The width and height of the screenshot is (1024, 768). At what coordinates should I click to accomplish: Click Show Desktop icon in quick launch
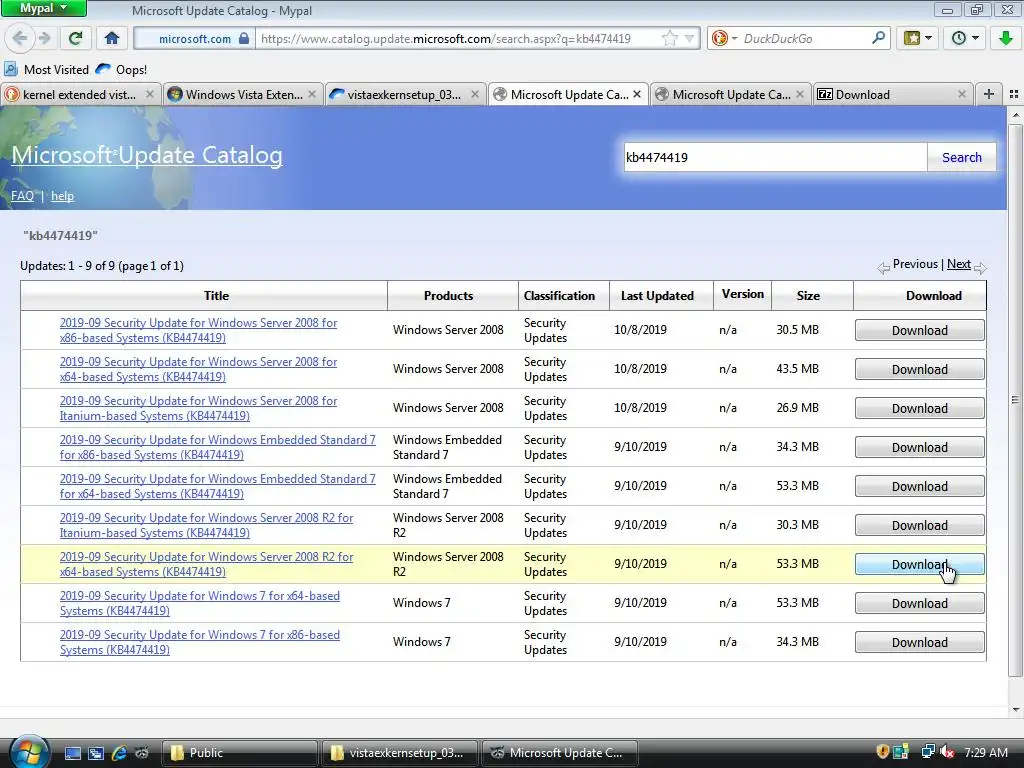click(72, 753)
